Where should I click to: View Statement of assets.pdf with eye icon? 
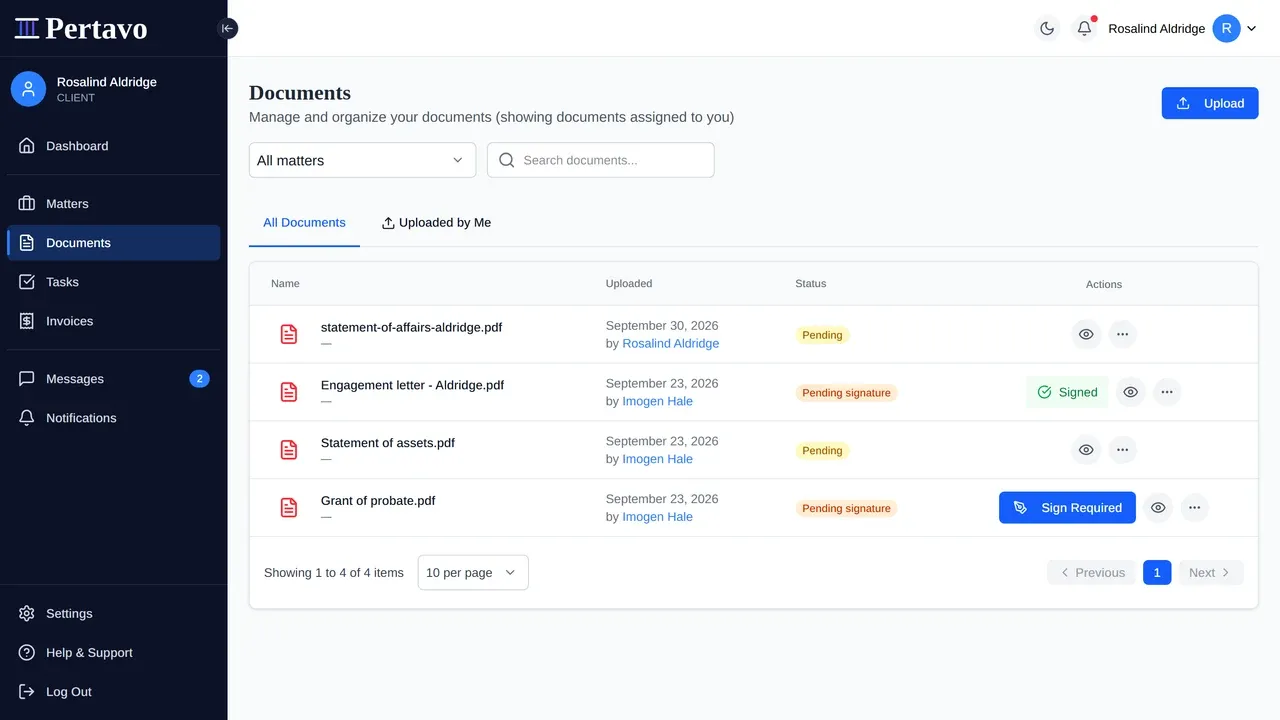(x=1086, y=450)
